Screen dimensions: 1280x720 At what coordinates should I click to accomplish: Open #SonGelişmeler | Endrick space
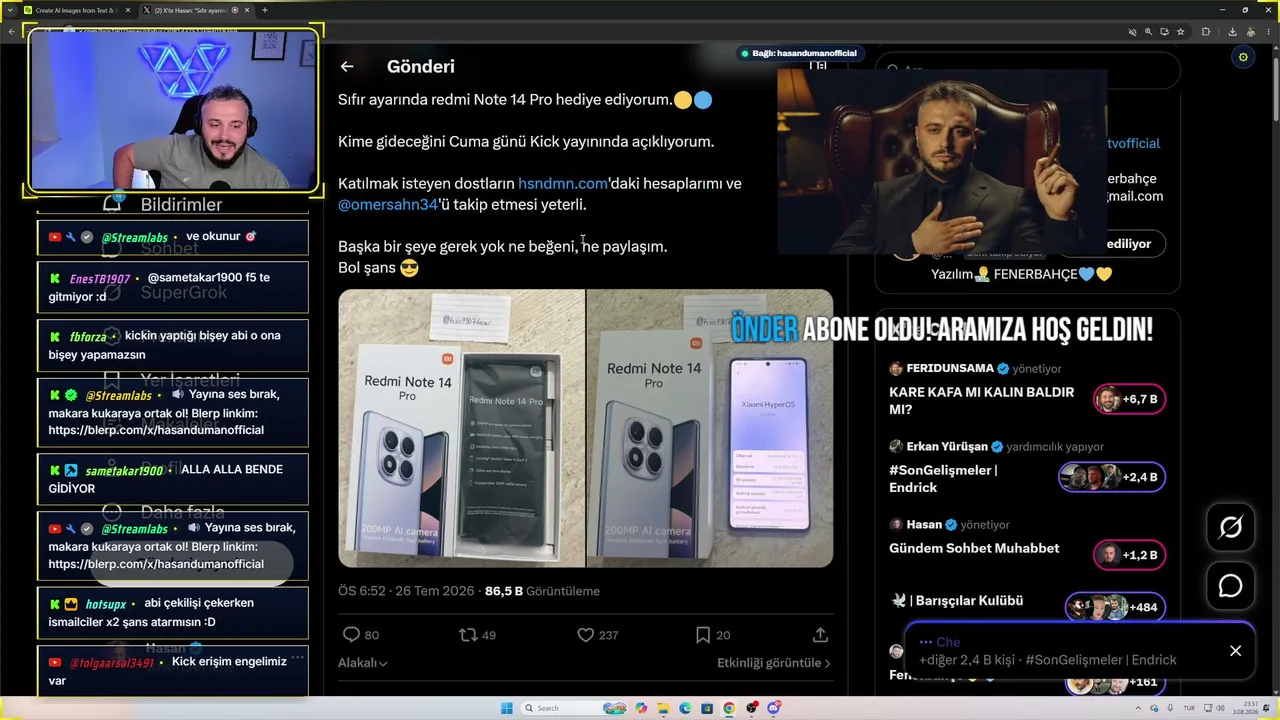tap(943, 478)
